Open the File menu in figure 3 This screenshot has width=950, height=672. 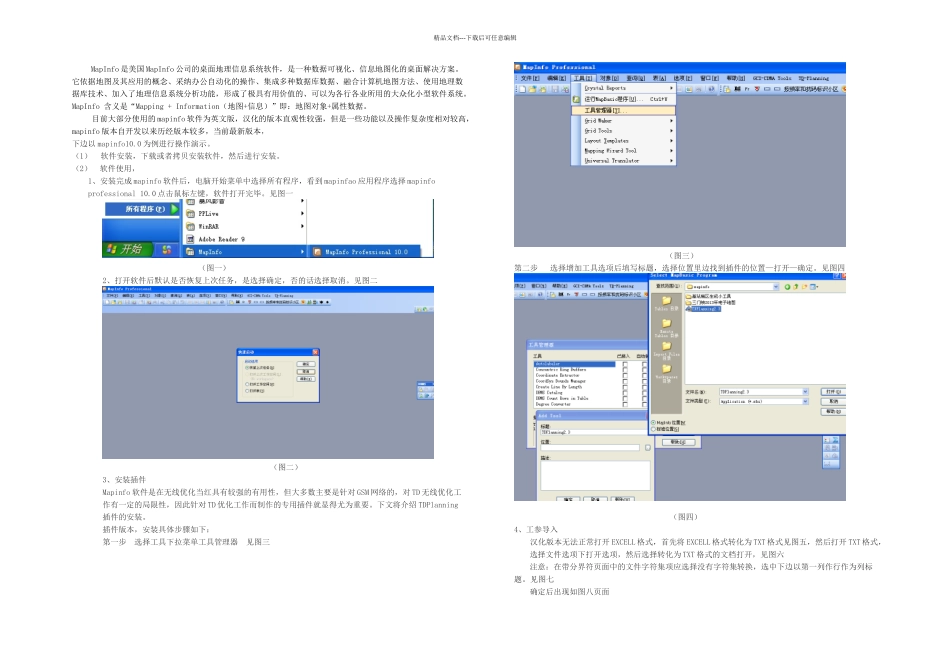point(530,78)
